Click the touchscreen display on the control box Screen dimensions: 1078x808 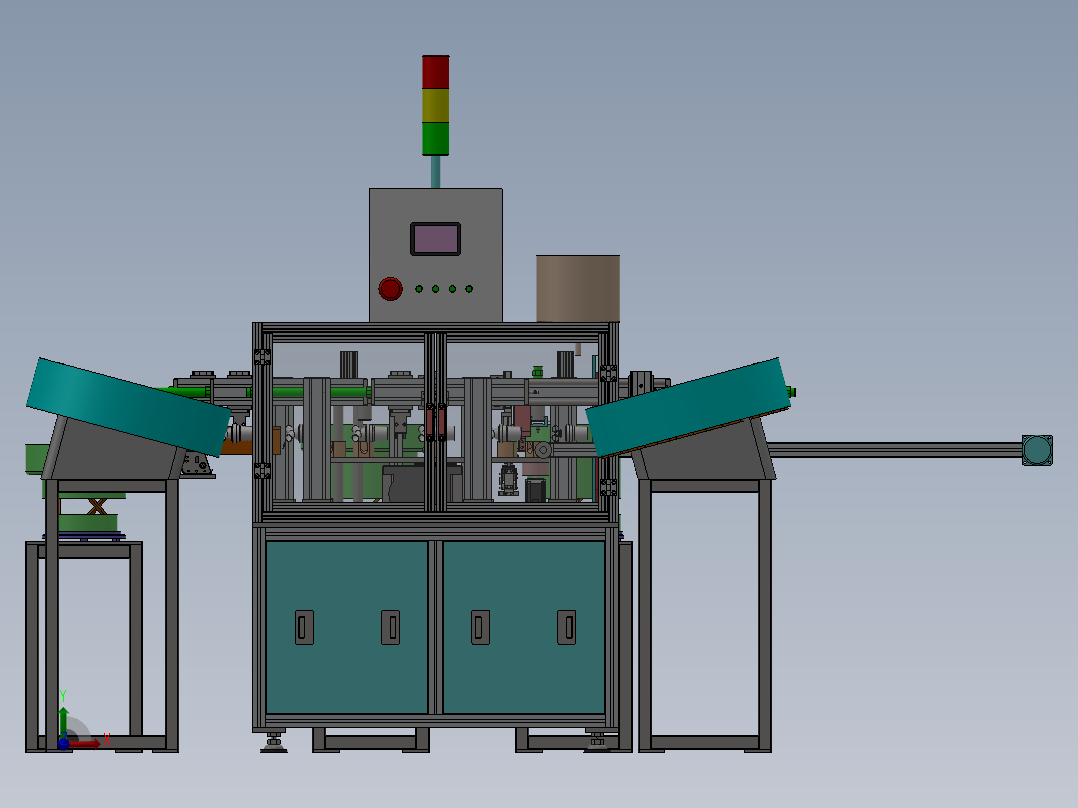tap(435, 239)
